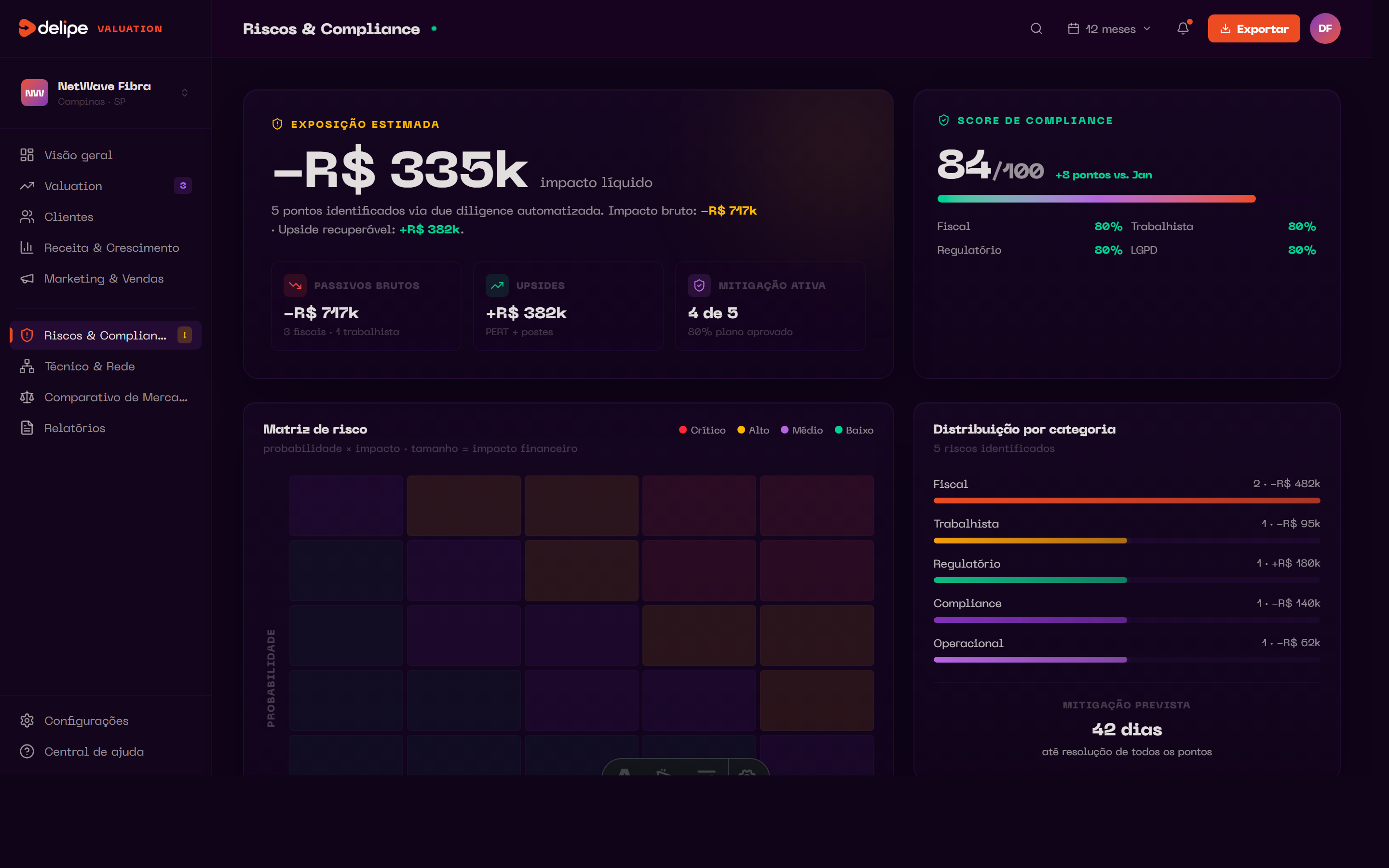Click the Relatórios document icon
Image resolution: width=1389 pixels, height=868 pixels.
27,428
